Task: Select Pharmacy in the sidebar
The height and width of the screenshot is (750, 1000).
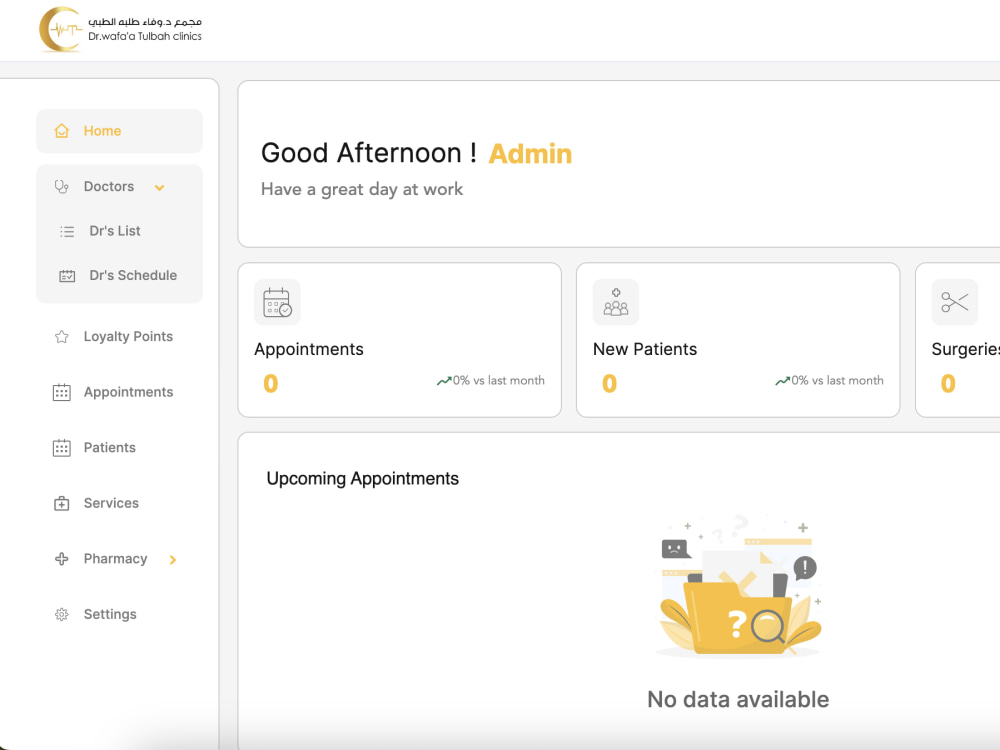Action: [x=115, y=559]
